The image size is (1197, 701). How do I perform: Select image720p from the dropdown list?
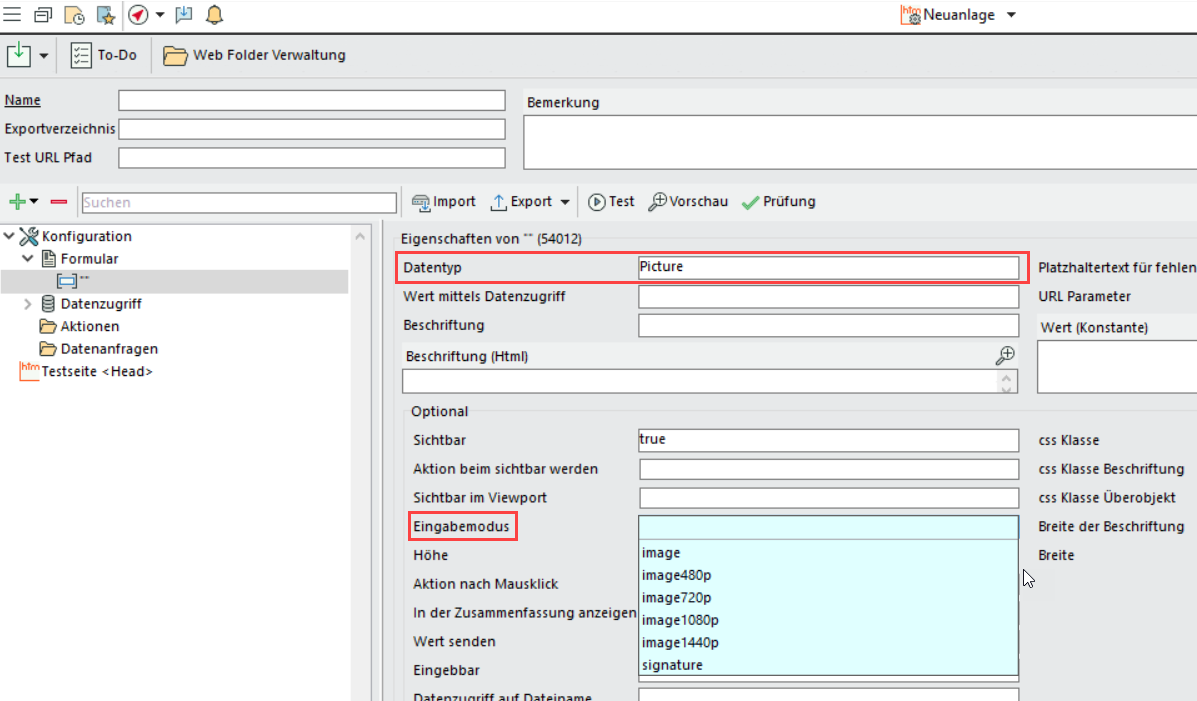coord(676,598)
